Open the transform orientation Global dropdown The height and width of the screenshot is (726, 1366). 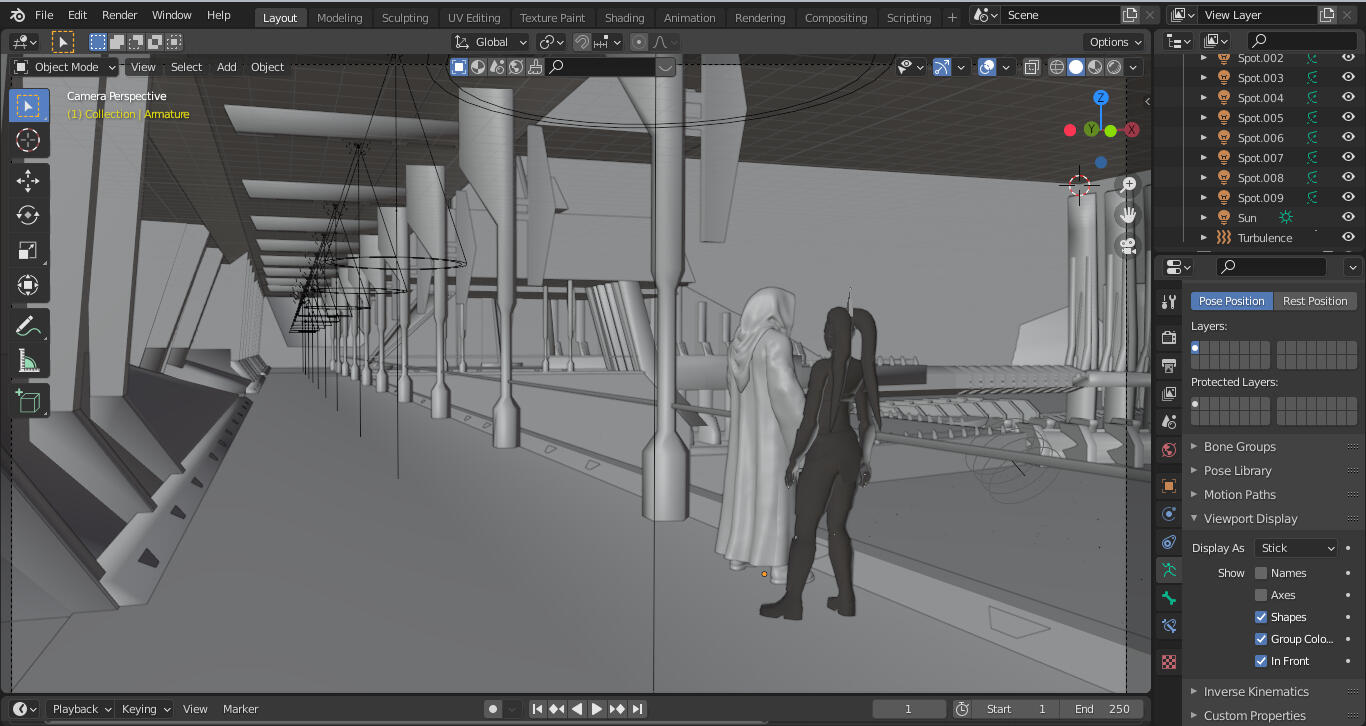pyautogui.click(x=489, y=41)
